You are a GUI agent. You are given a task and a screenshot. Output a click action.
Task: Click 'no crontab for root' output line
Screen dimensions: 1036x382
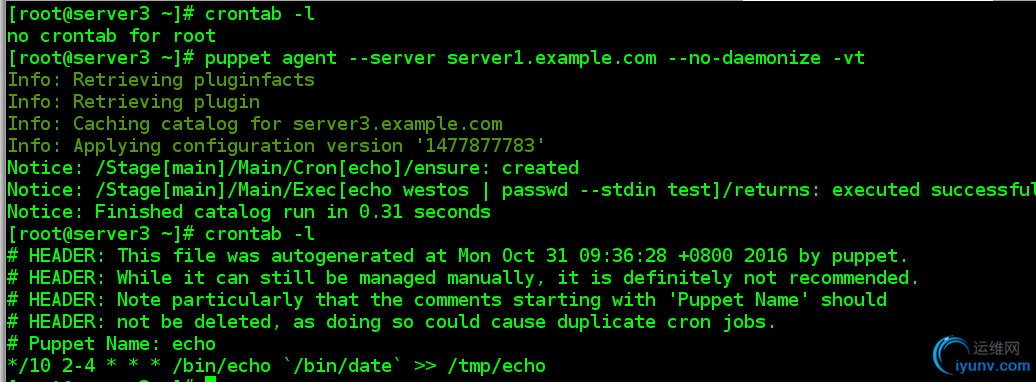pos(112,36)
